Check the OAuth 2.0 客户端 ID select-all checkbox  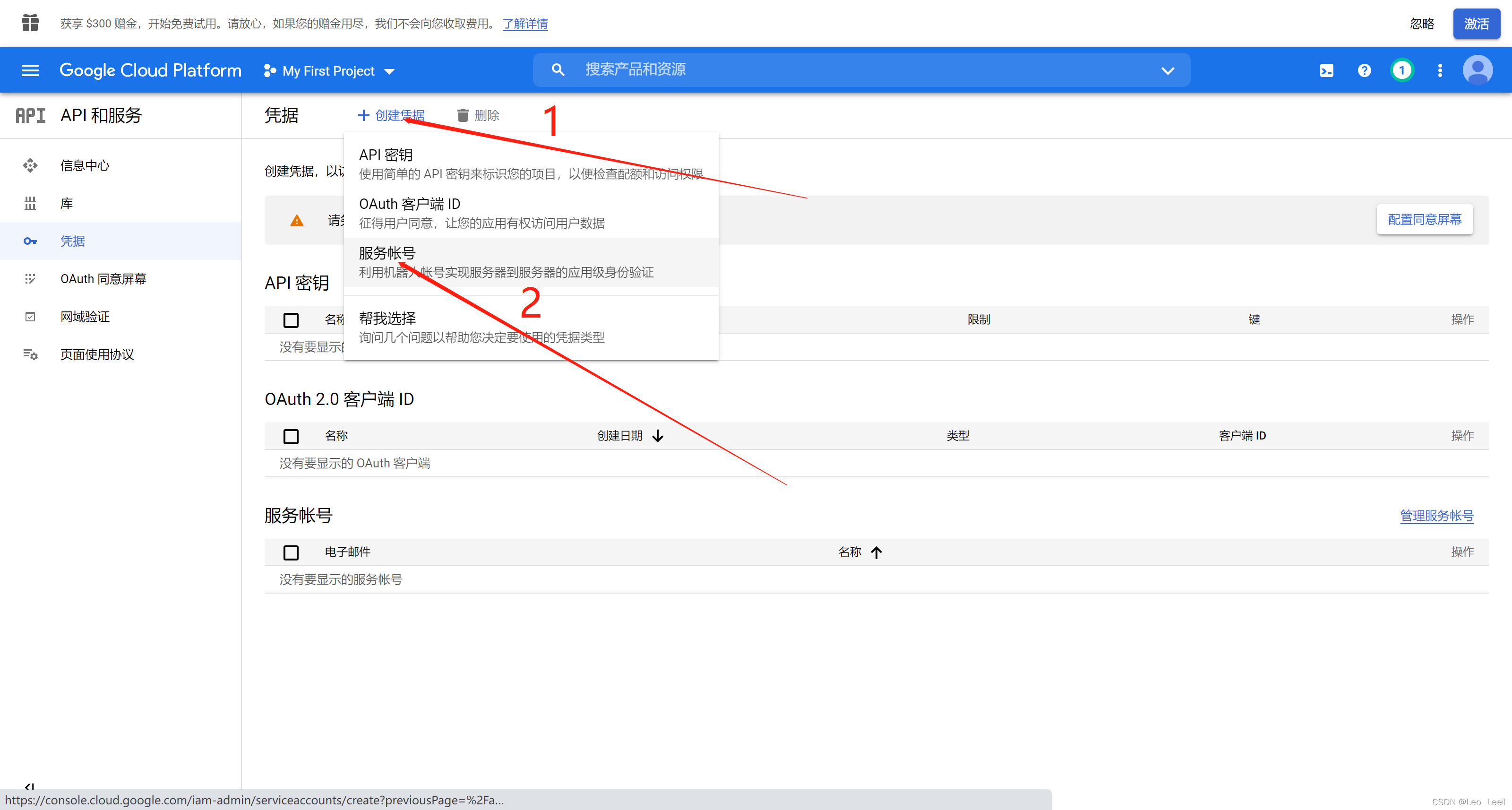[x=291, y=436]
